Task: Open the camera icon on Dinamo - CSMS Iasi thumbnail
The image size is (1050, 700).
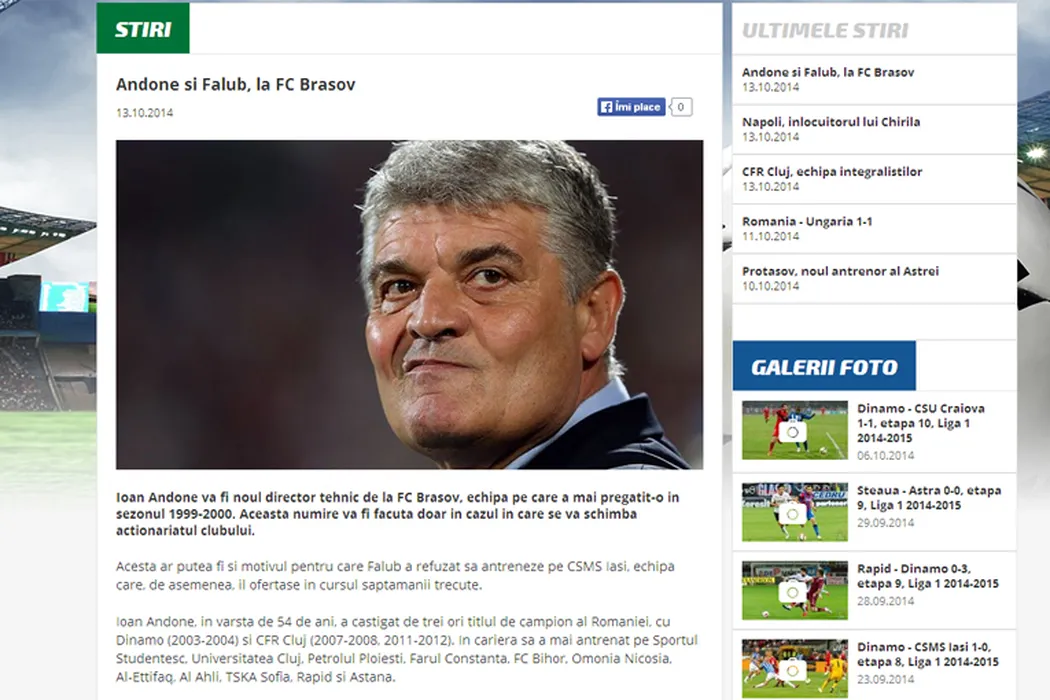Action: (x=793, y=670)
